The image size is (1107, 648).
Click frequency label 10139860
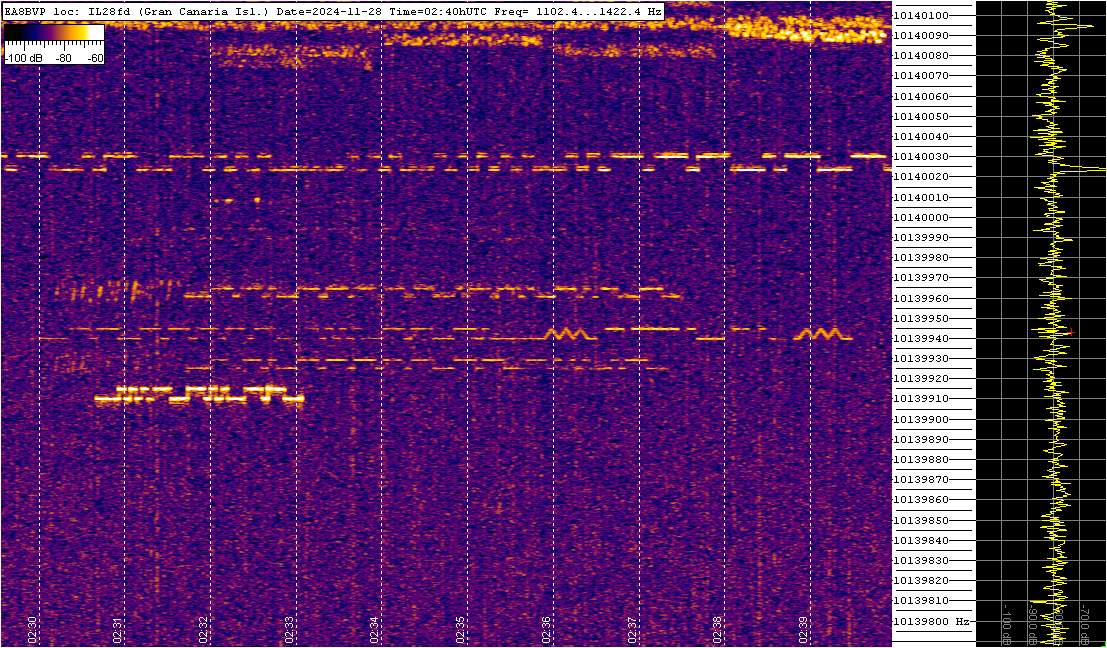[920, 500]
